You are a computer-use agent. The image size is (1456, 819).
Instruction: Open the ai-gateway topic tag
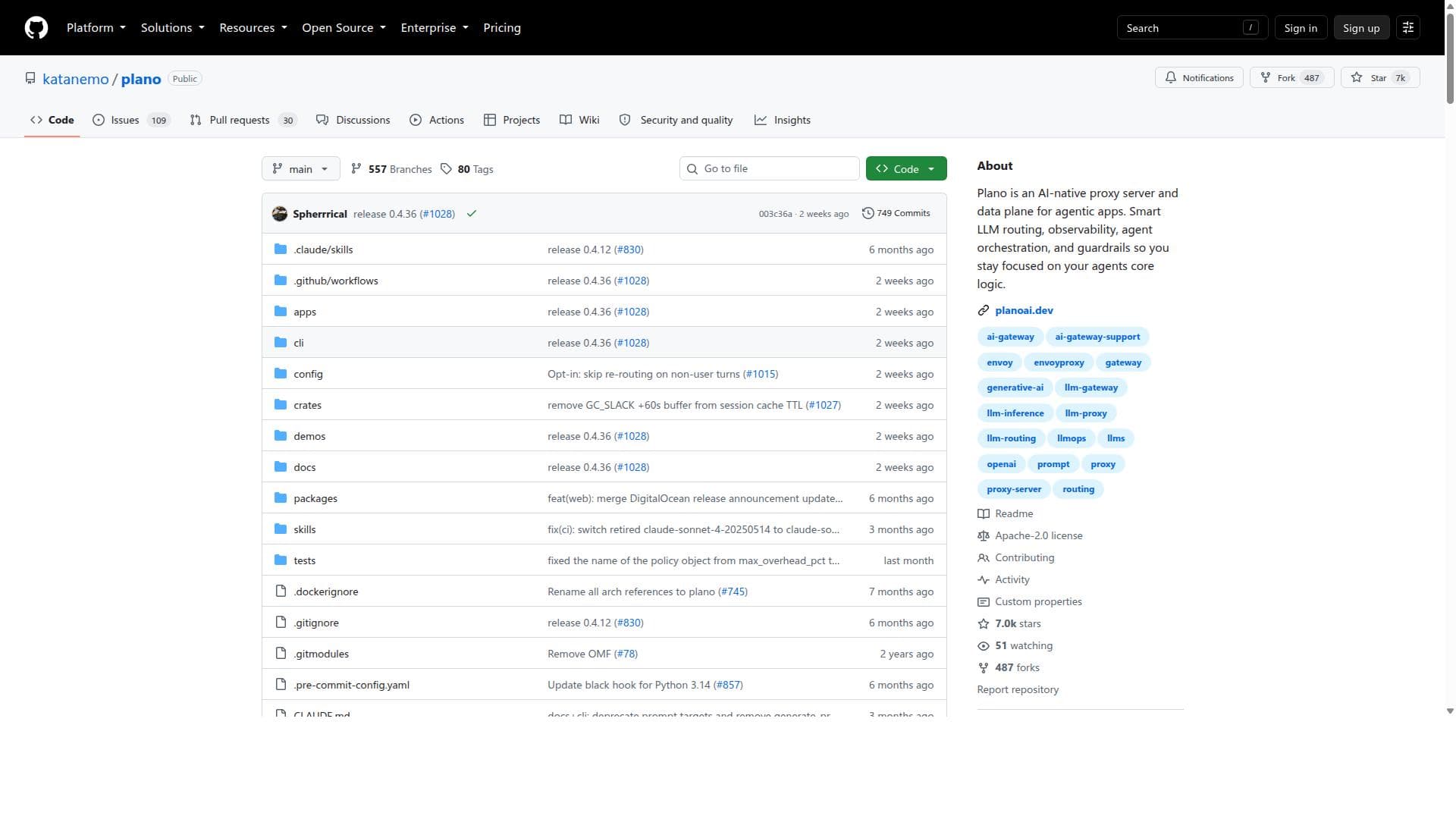[x=1010, y=337]
